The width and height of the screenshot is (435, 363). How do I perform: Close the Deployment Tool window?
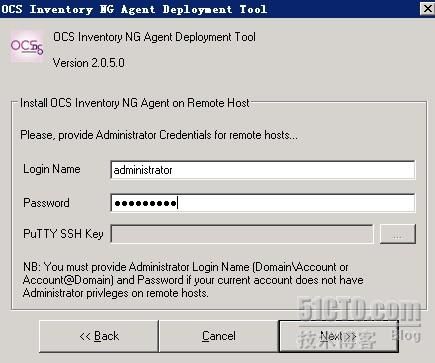click(x=427, y=8)
